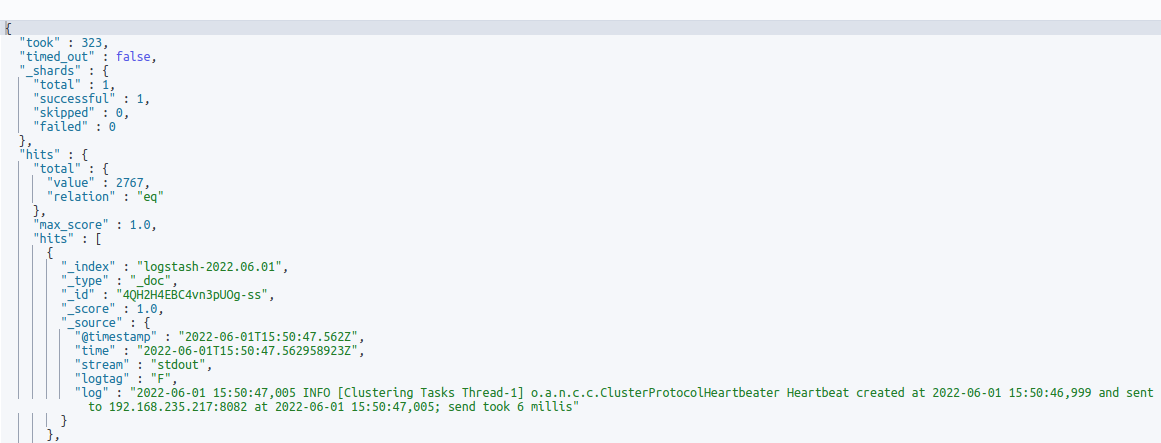
Task: Click the "logtag" value "F"
Action: (160, 379)
